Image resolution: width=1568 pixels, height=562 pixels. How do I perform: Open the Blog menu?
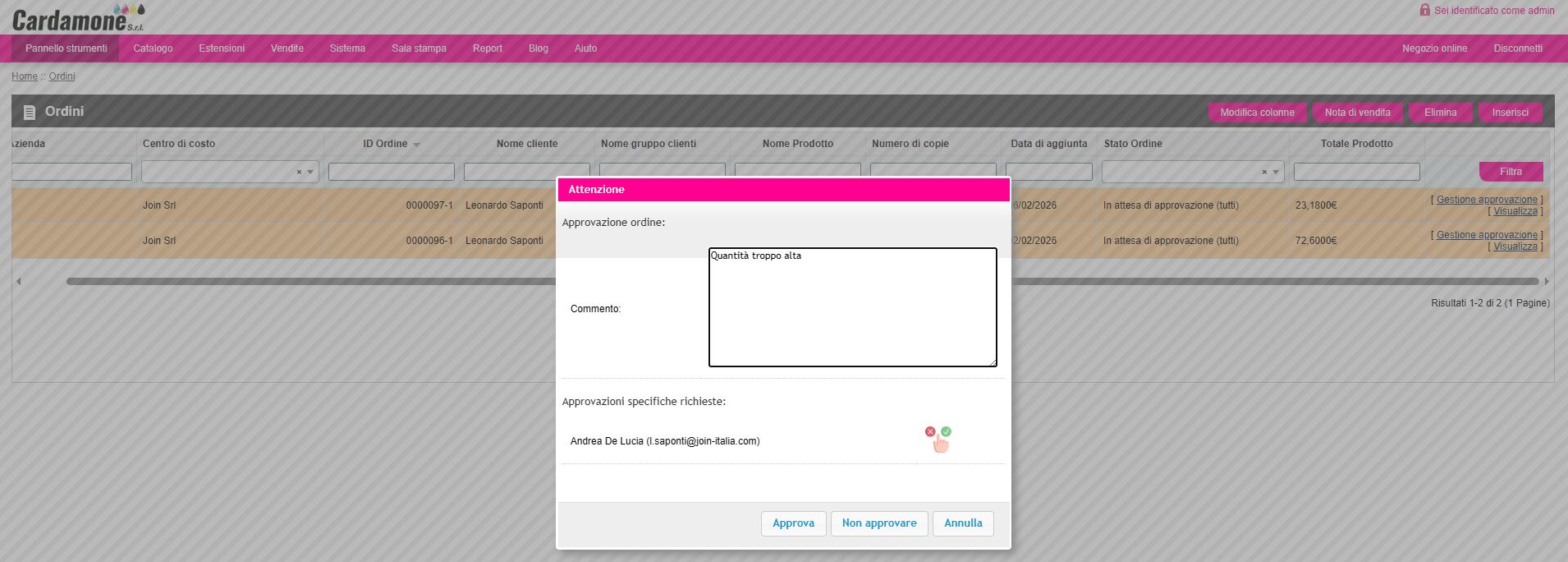point(539,48)
